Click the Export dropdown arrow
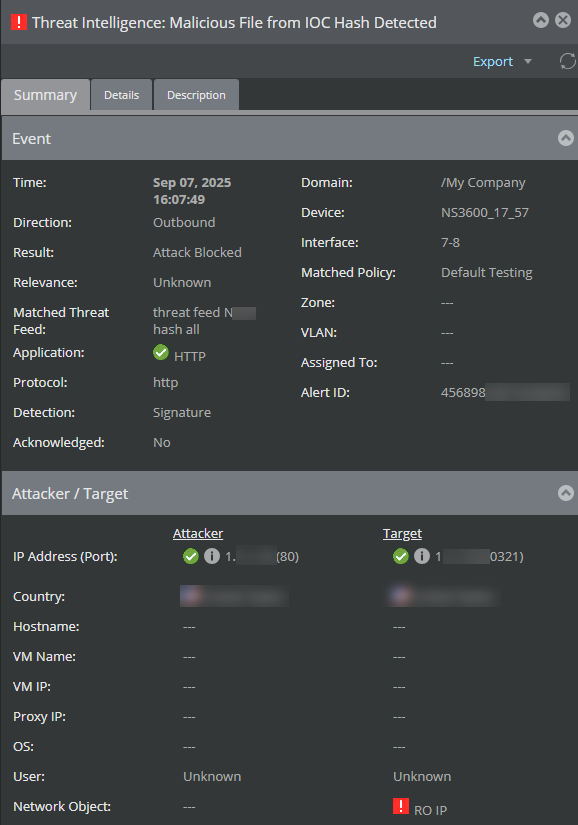 click(x=528, y=62)
